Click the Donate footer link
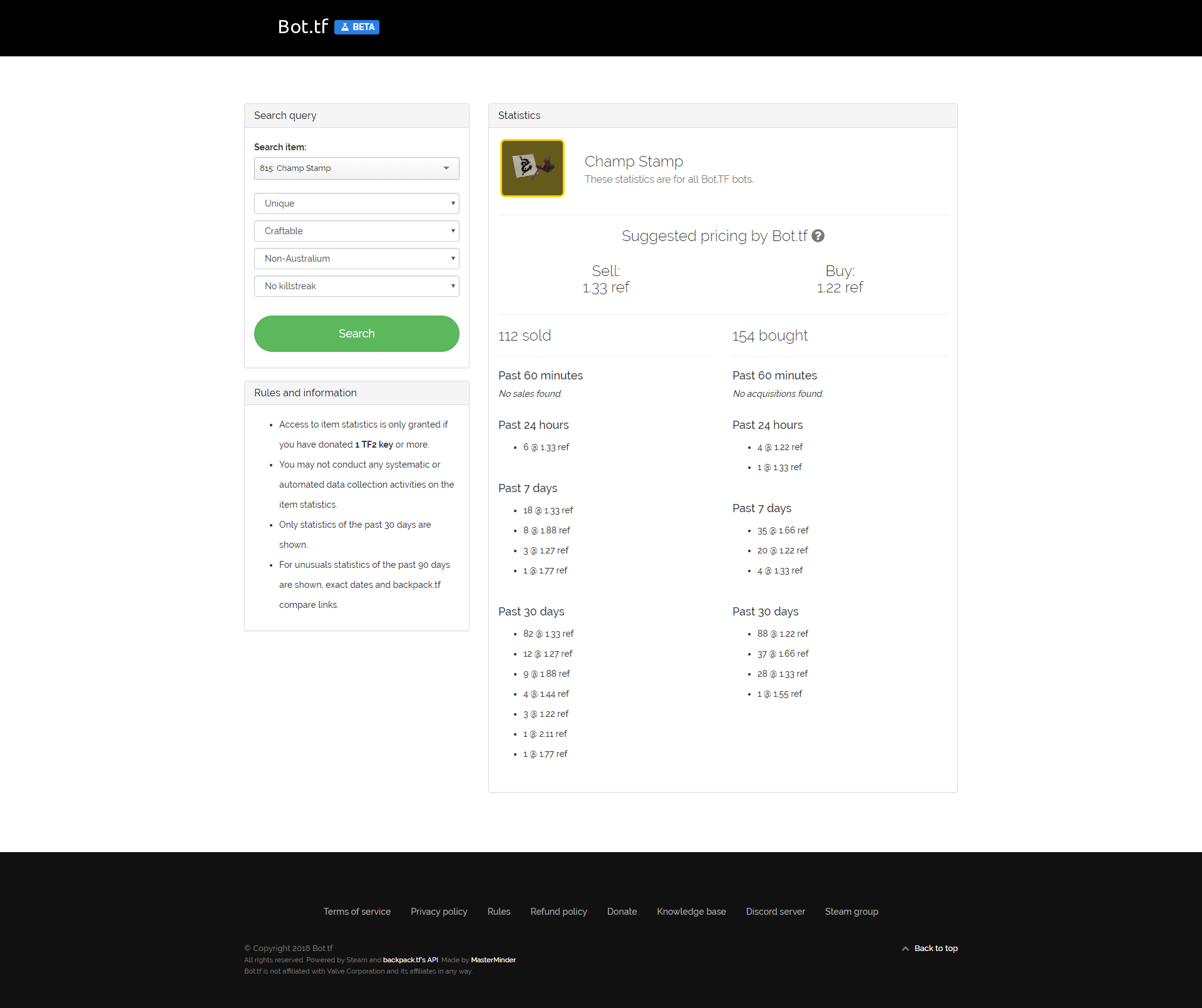 [622, 912]
